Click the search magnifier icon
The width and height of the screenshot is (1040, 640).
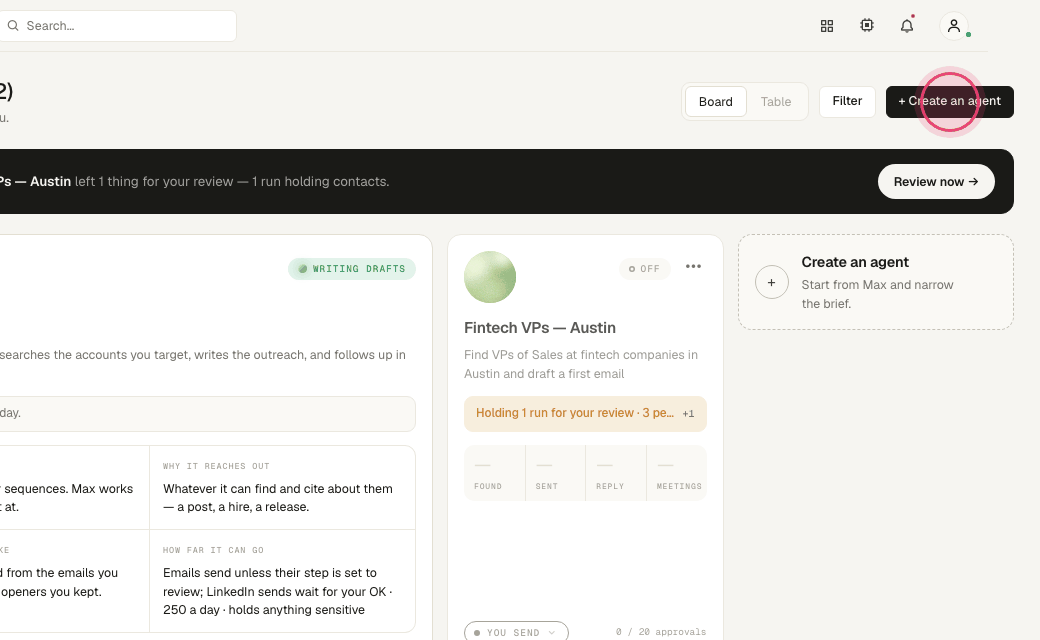point(13,26)
